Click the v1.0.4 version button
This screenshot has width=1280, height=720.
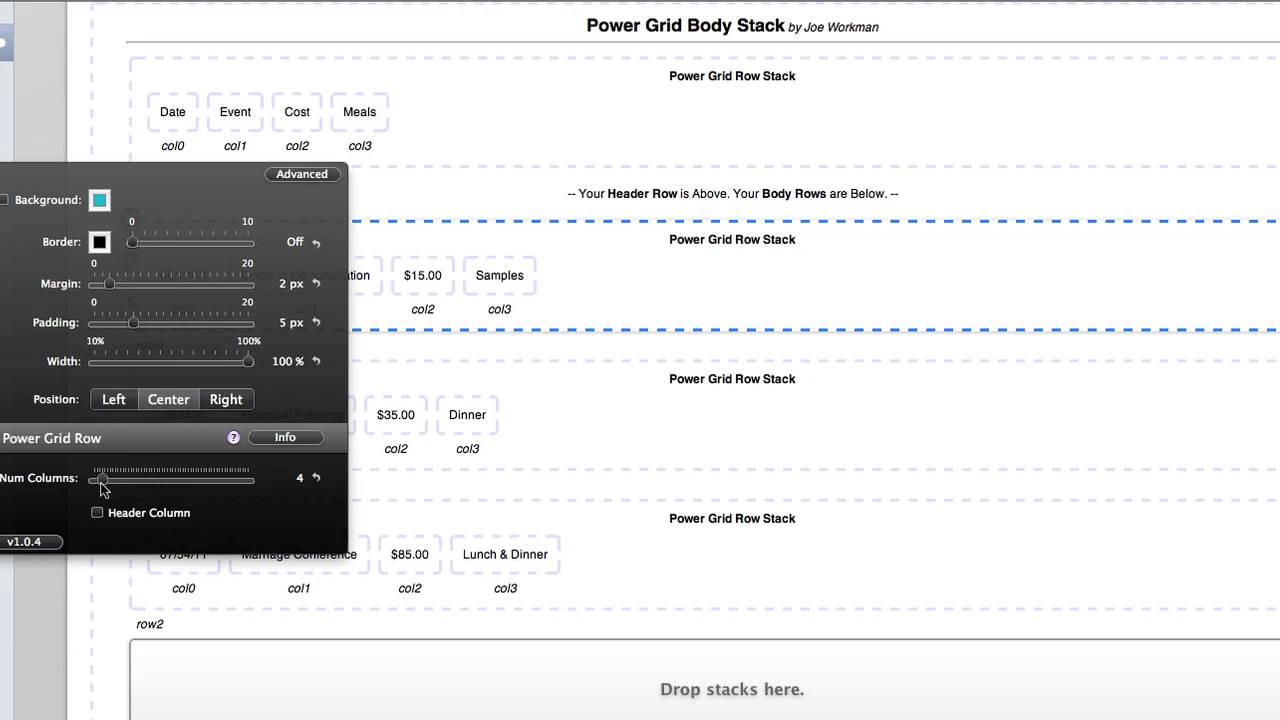click(x=30, y=542)
